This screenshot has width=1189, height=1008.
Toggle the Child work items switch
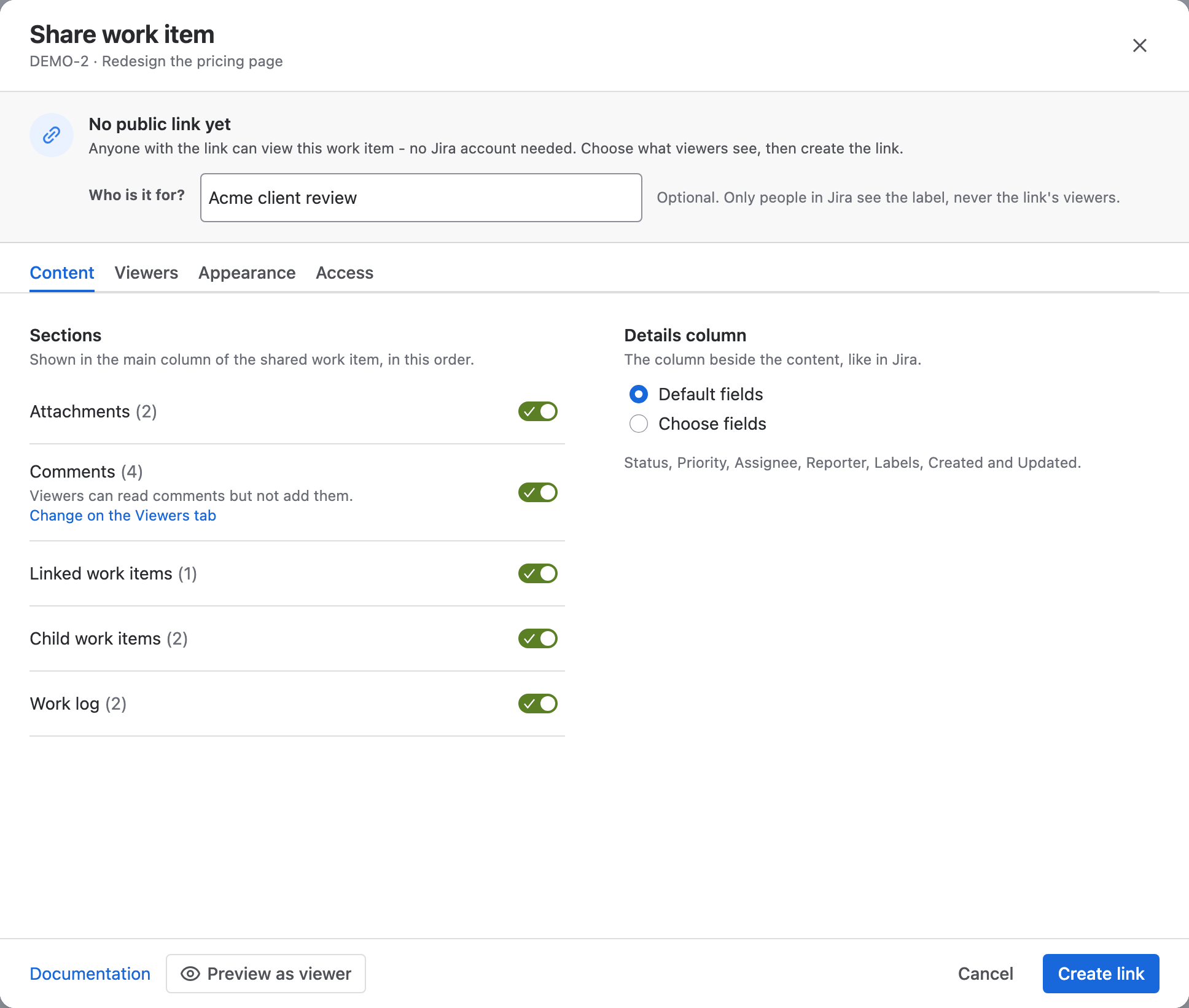[x=538, y=638]
